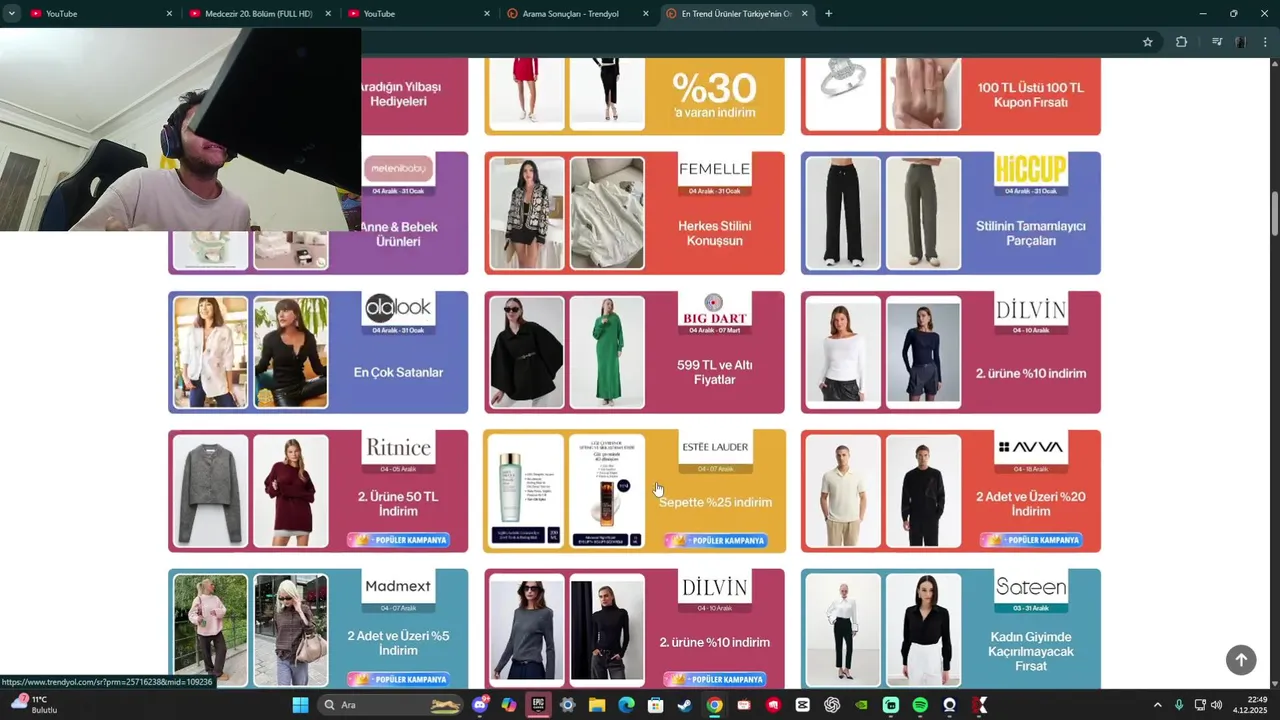Open the Ritnice 2. Ürüne 50 TL banner
Viewport: 1280px width, 720px height.
[318, 491]
